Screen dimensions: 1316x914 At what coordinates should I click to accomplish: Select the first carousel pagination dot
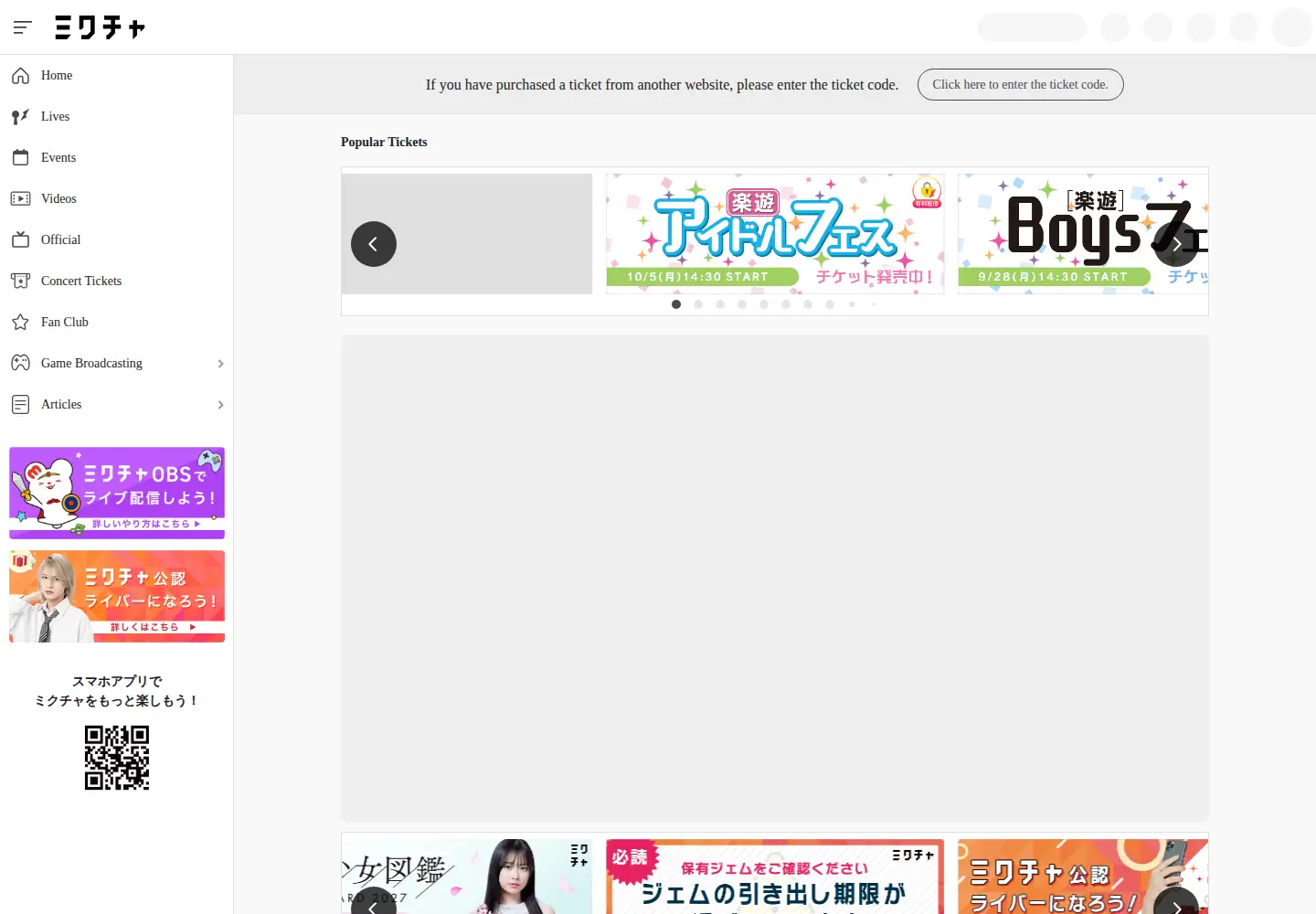pos(676,304)
